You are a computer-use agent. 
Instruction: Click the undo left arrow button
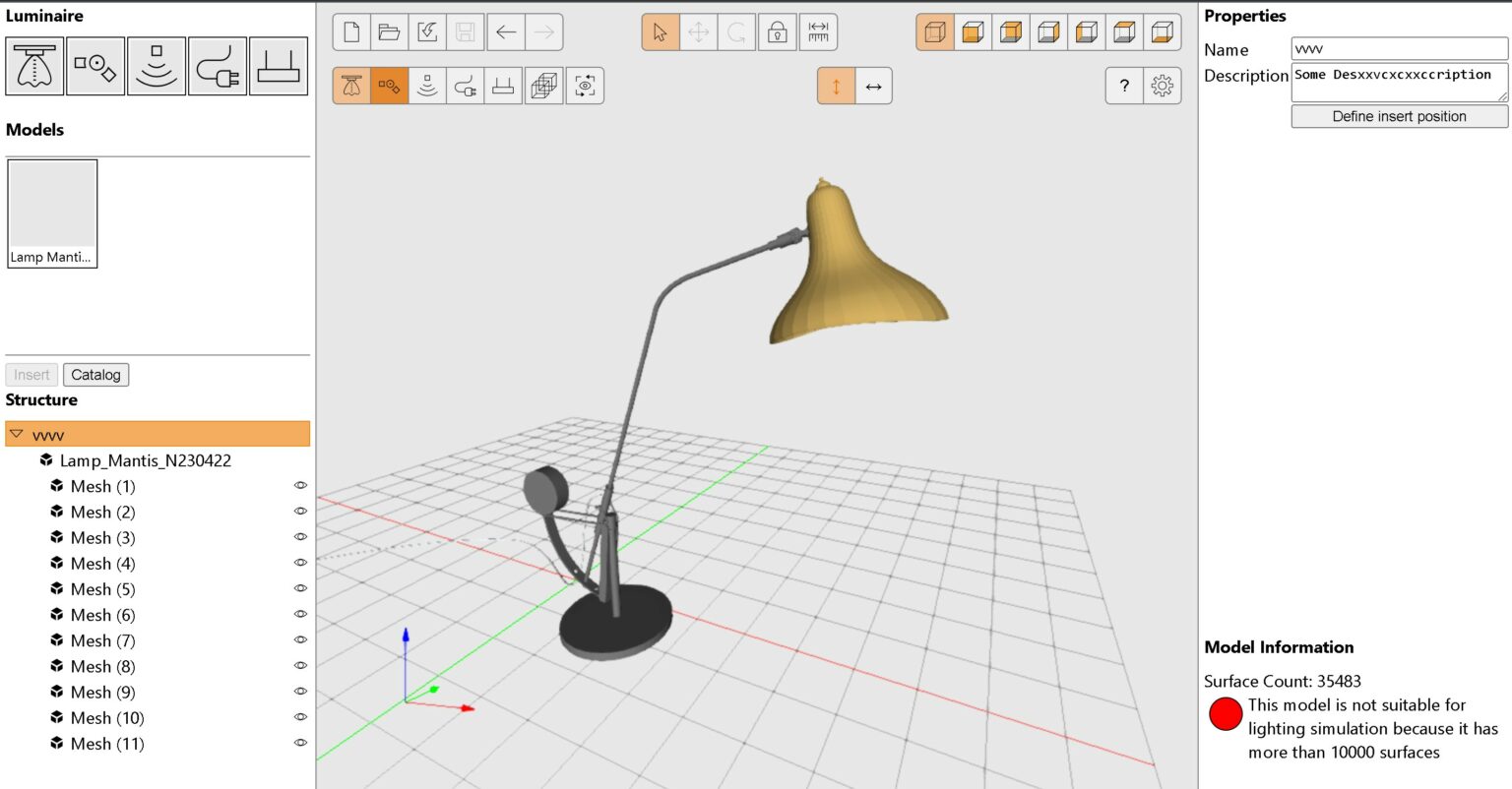506,32
